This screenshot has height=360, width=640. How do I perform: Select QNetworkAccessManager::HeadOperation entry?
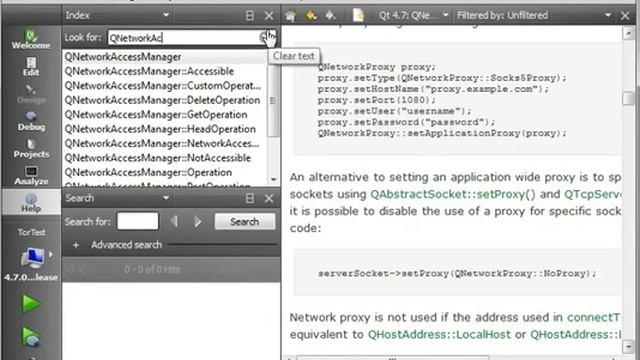coord(164,129)
